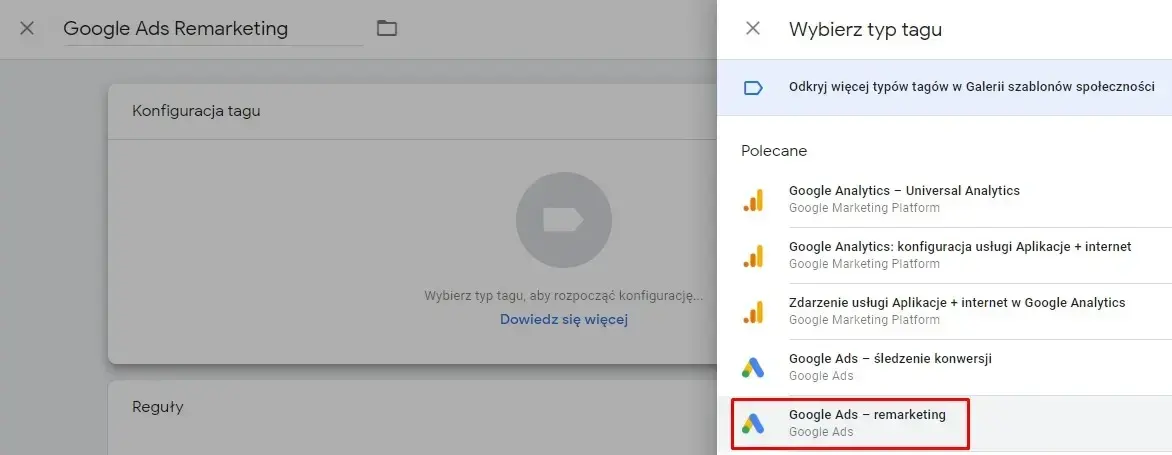This screenshot has width=1172, height=455.
Task: Click the Konfiguracja tagu card header
Action: click(413, 111)
